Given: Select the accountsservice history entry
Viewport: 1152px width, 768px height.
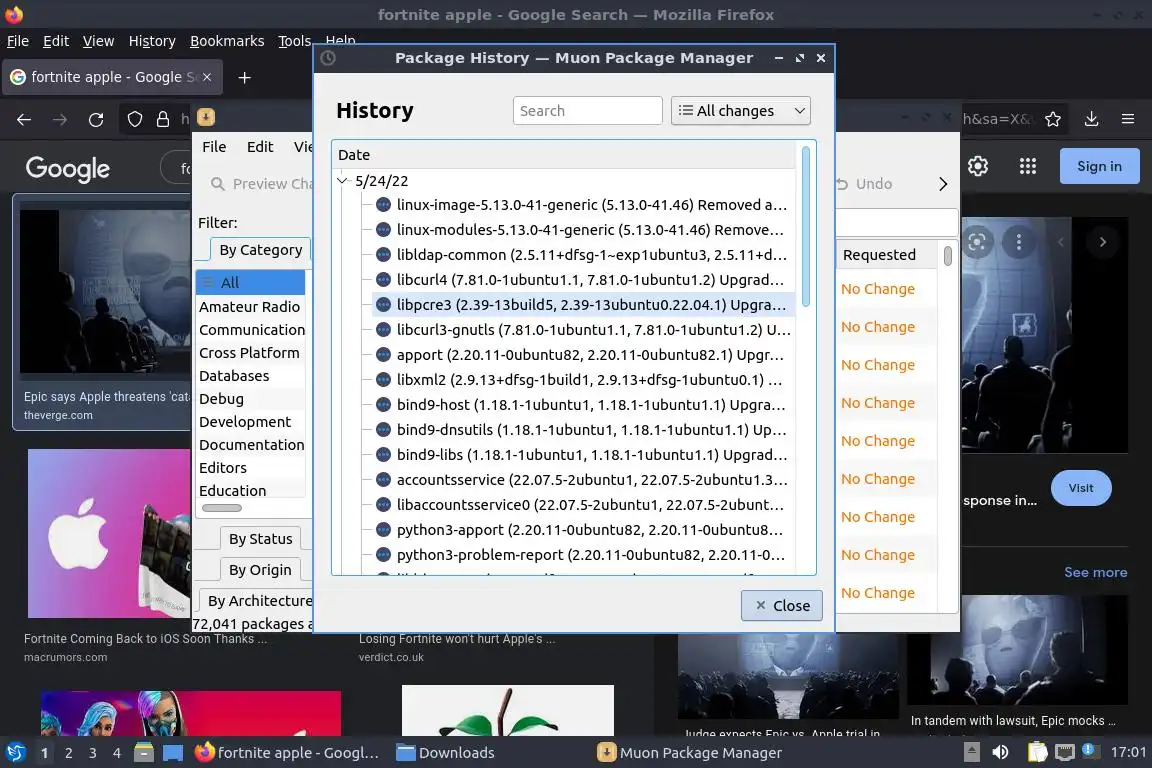Looking at the screenshot, I should pyautogui.click(x=583, y=480).
